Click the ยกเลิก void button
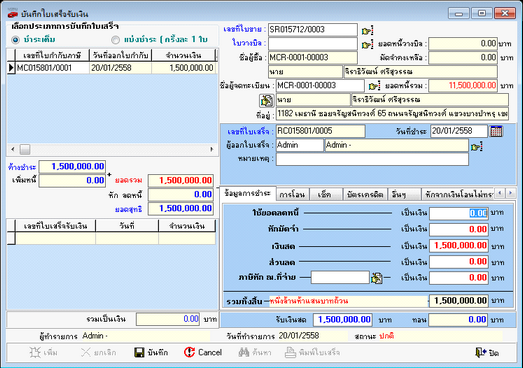523x368 pixels. click(99, 352)
